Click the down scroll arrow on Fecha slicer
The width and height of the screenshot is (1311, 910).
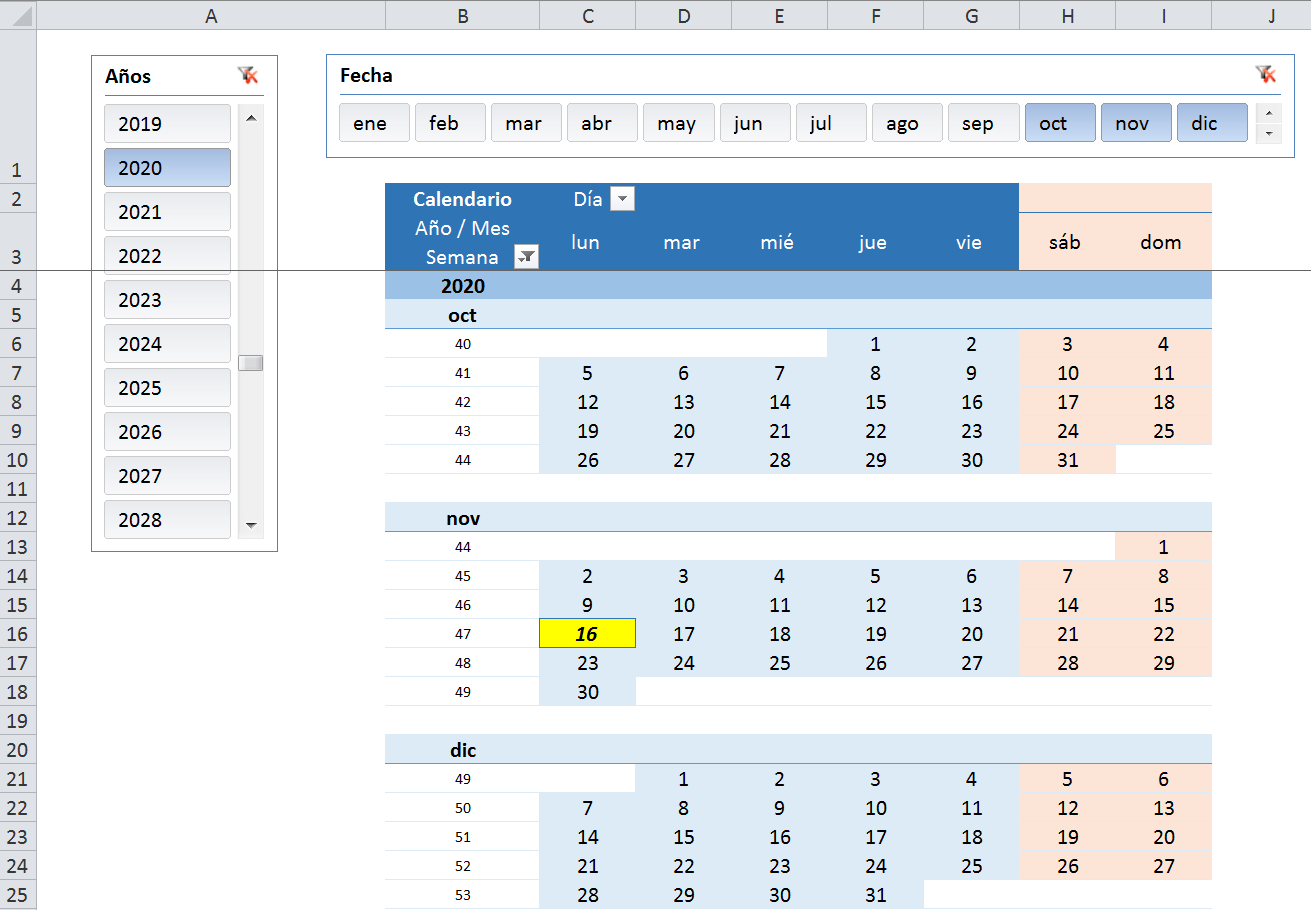[1268, 131]
